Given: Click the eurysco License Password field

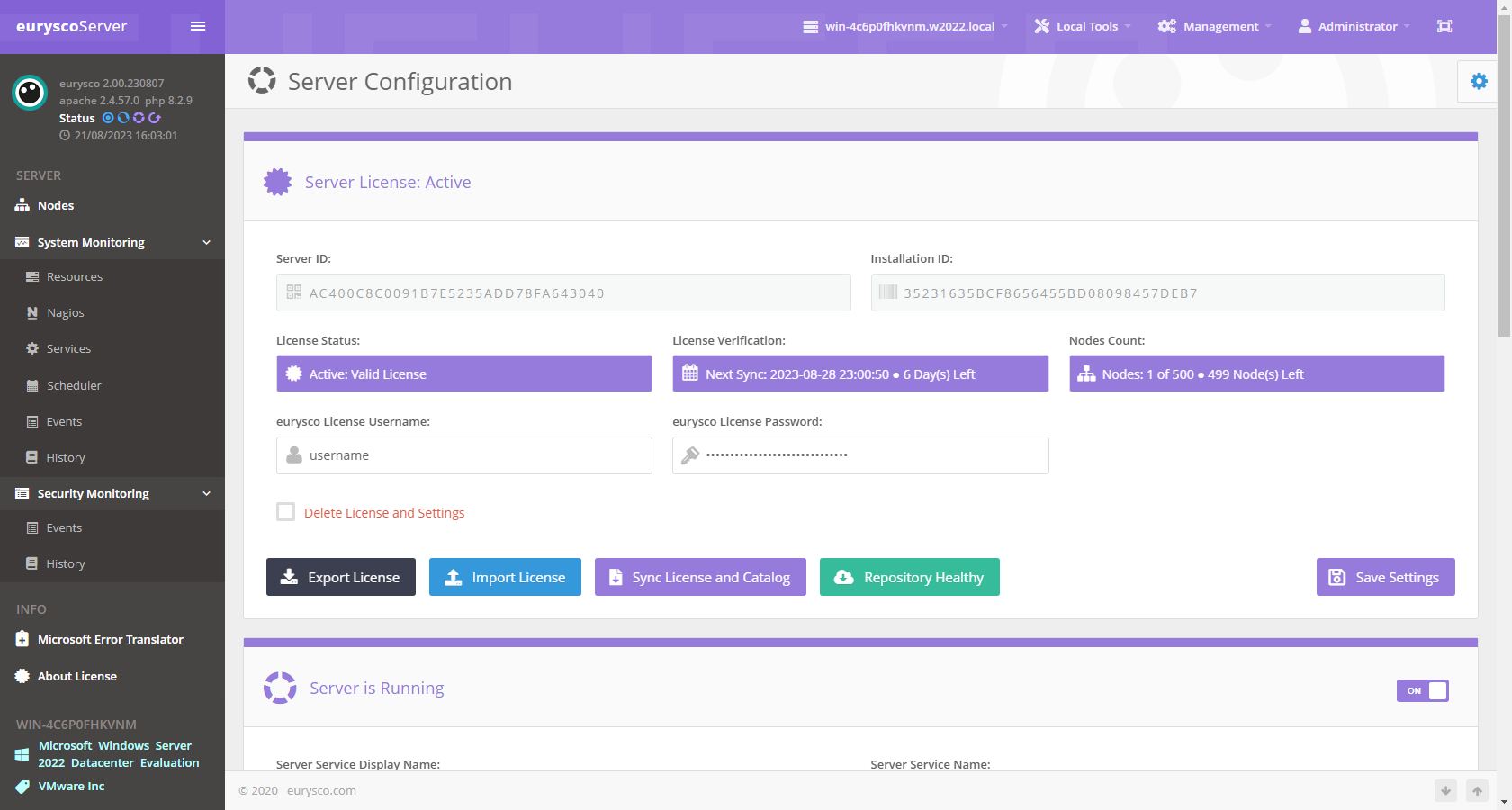Looking at the screenshot, I should [x=860, y=455].
